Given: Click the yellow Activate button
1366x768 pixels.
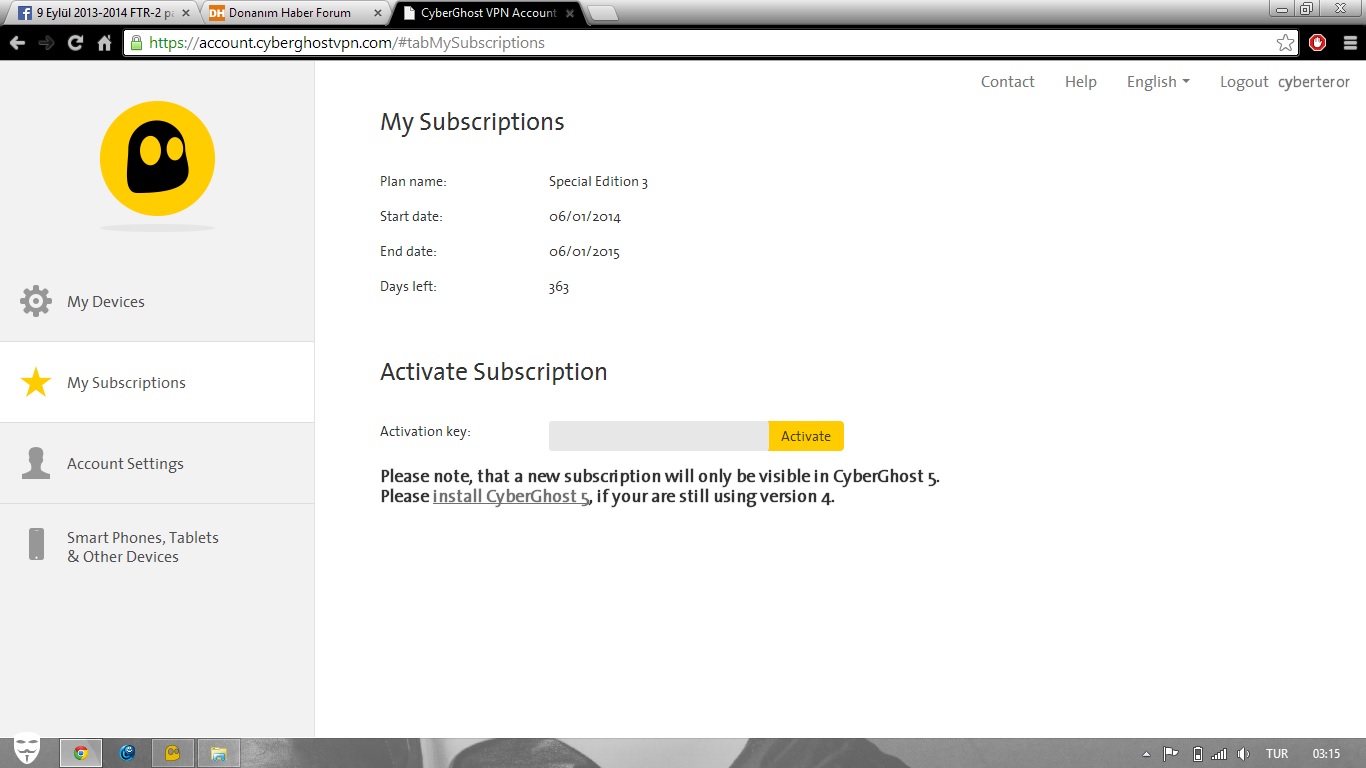Looking at the screenshot, I should [806, 436].
